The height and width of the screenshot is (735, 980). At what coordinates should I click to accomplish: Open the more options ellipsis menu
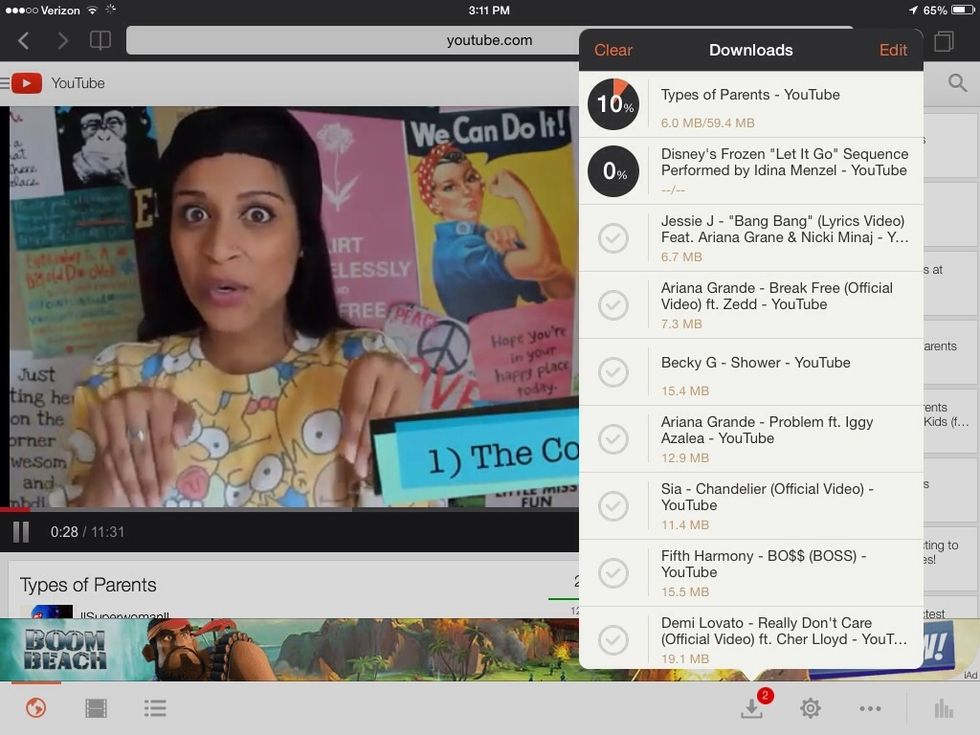click(x=871, y=707)
